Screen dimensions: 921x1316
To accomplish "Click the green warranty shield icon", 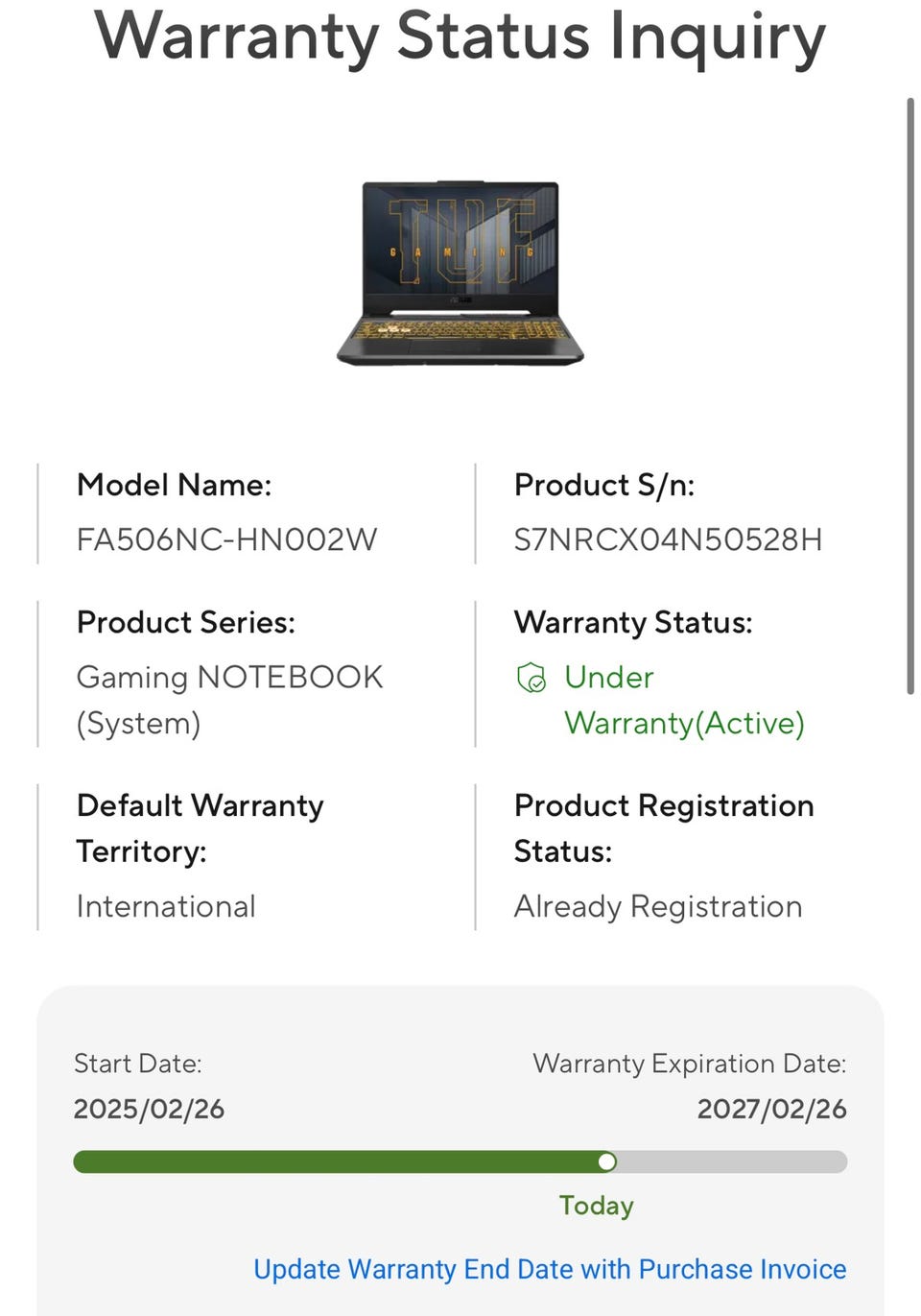I will point(531,678).
